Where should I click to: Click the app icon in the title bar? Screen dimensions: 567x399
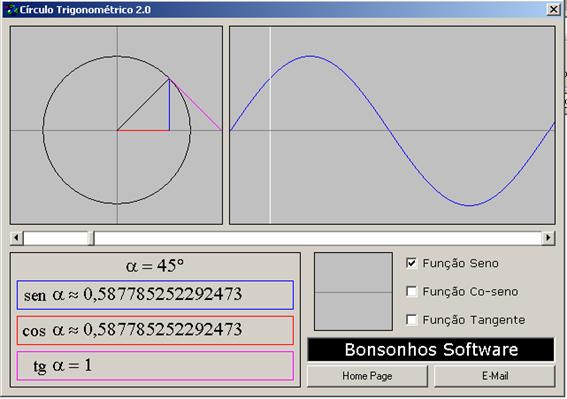pos(12,10)
